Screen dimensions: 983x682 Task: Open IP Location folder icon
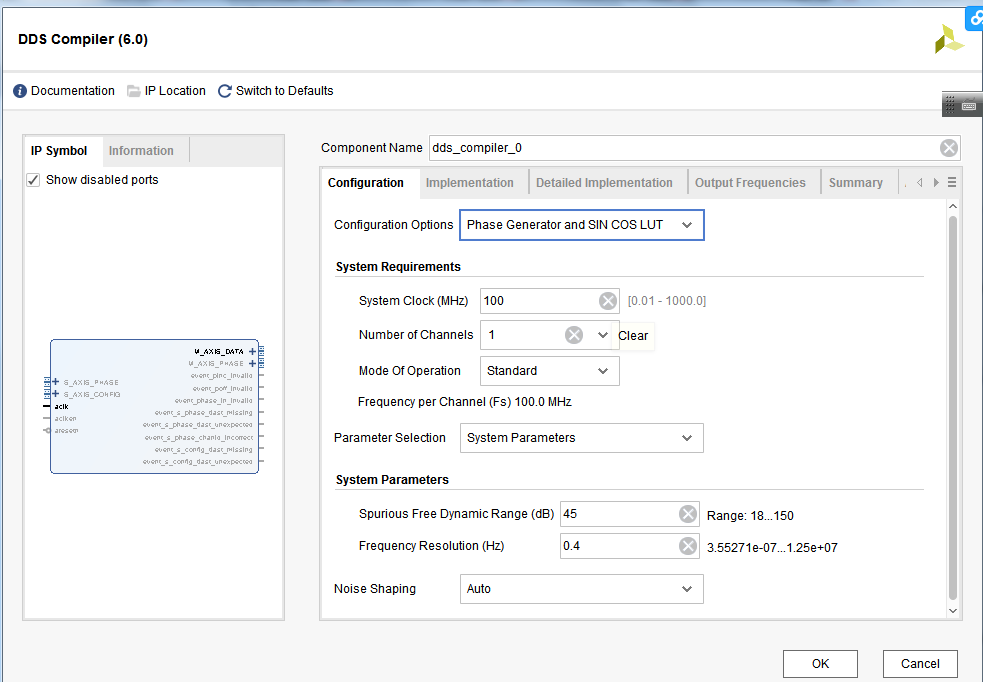coord(134,91)
